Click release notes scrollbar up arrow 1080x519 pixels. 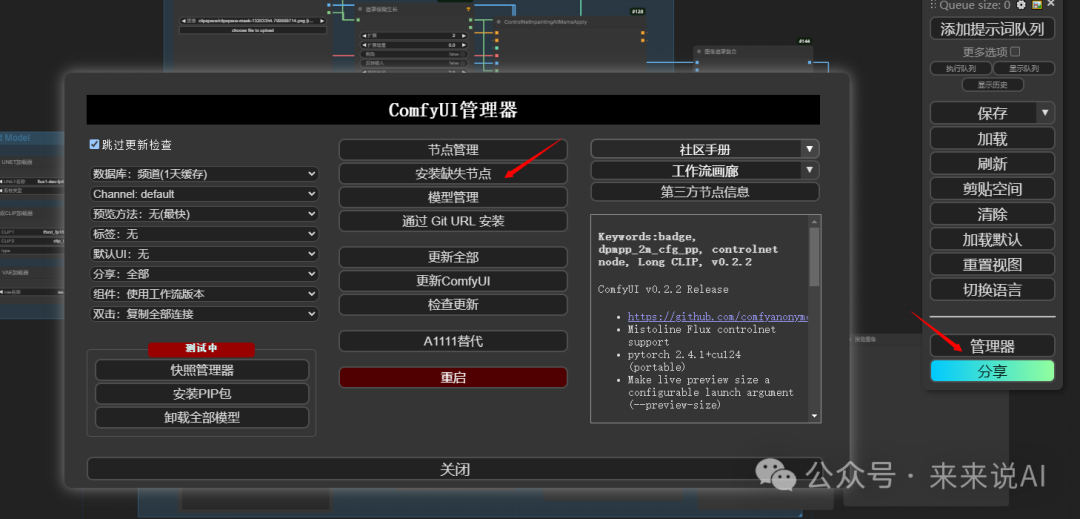(x=814, y=222)
